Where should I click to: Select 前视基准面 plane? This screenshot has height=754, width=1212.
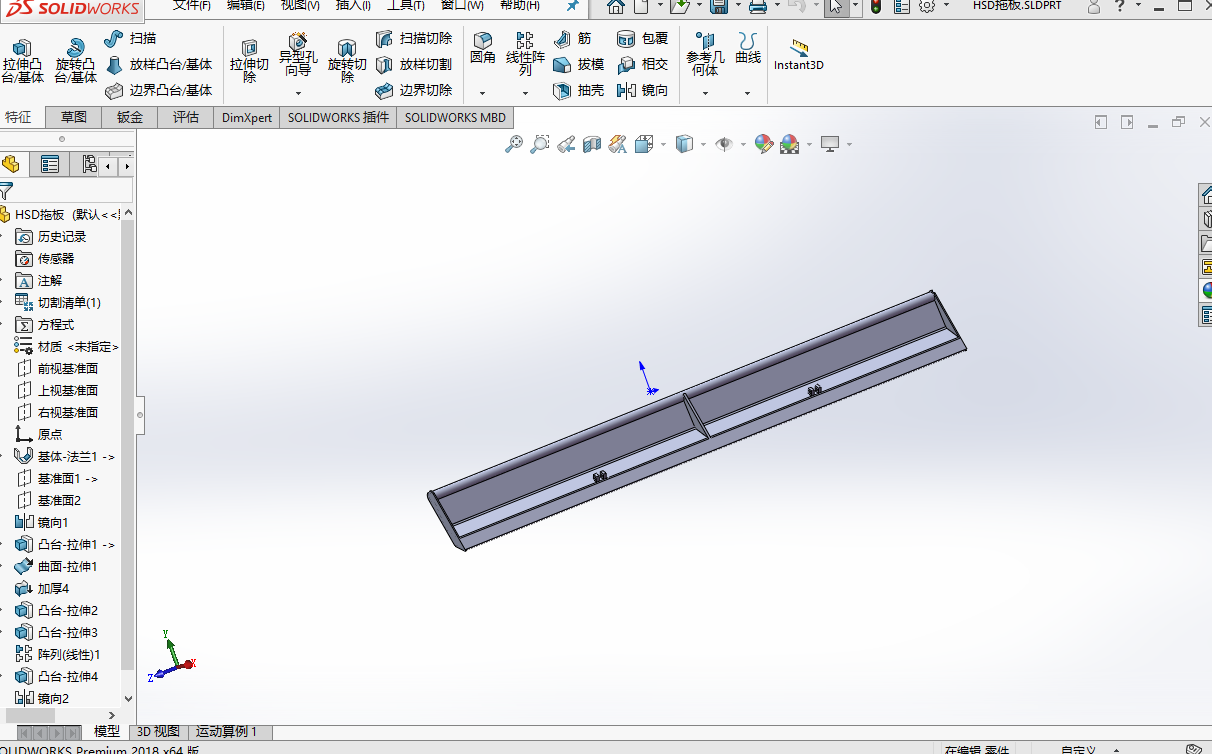[58, 369]
